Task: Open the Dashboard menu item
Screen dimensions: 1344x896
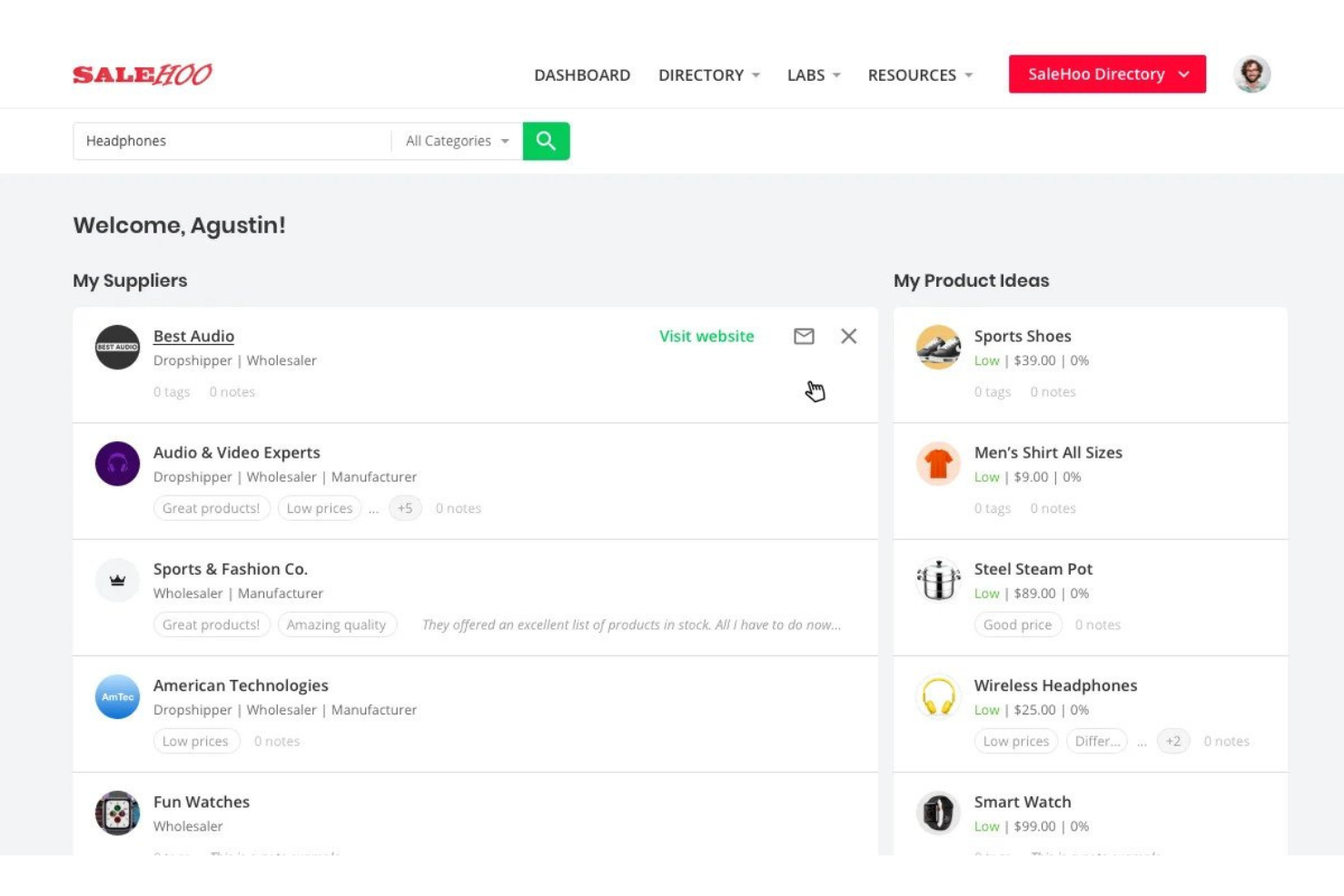Action: click(x=582, y=75)
